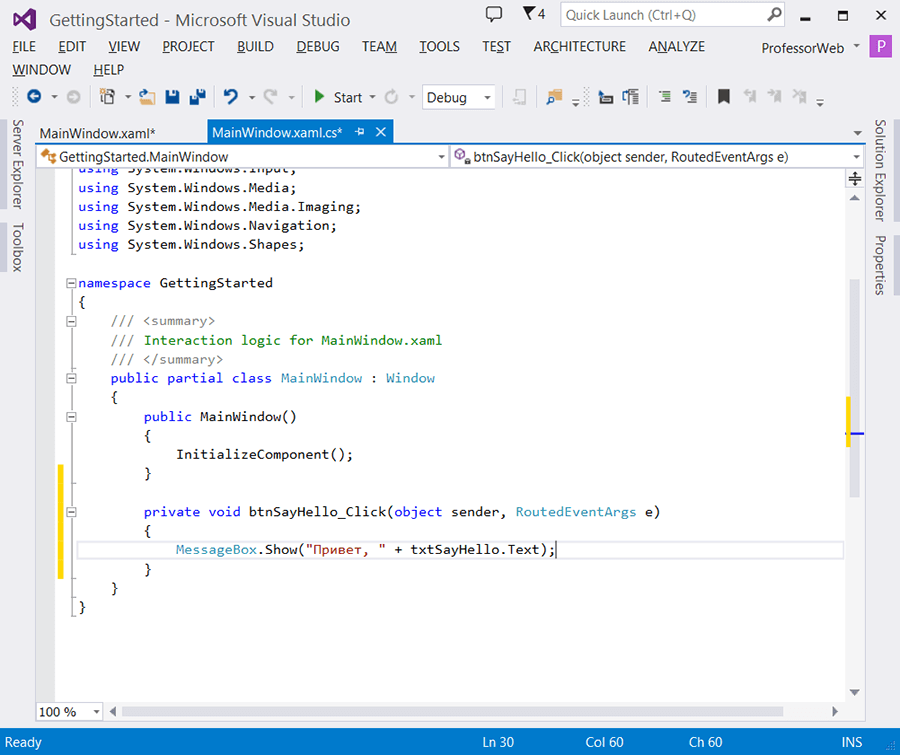Click the Open File folder icon
The height and width of the screenshot is (755, 900).
(x=147, y=97)
